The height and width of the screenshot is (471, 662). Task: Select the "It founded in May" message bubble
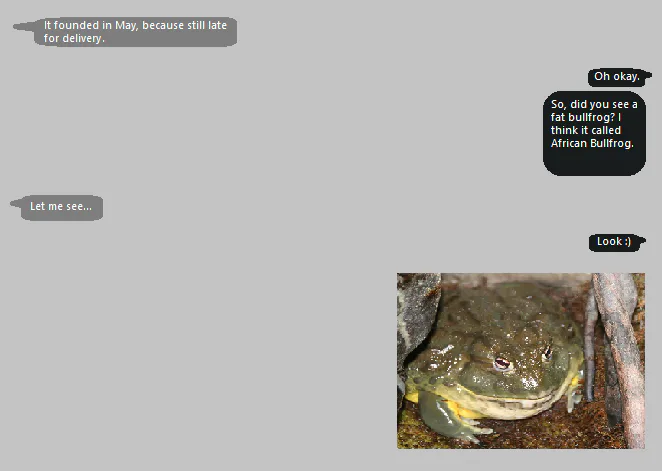[x=135, y=32]
